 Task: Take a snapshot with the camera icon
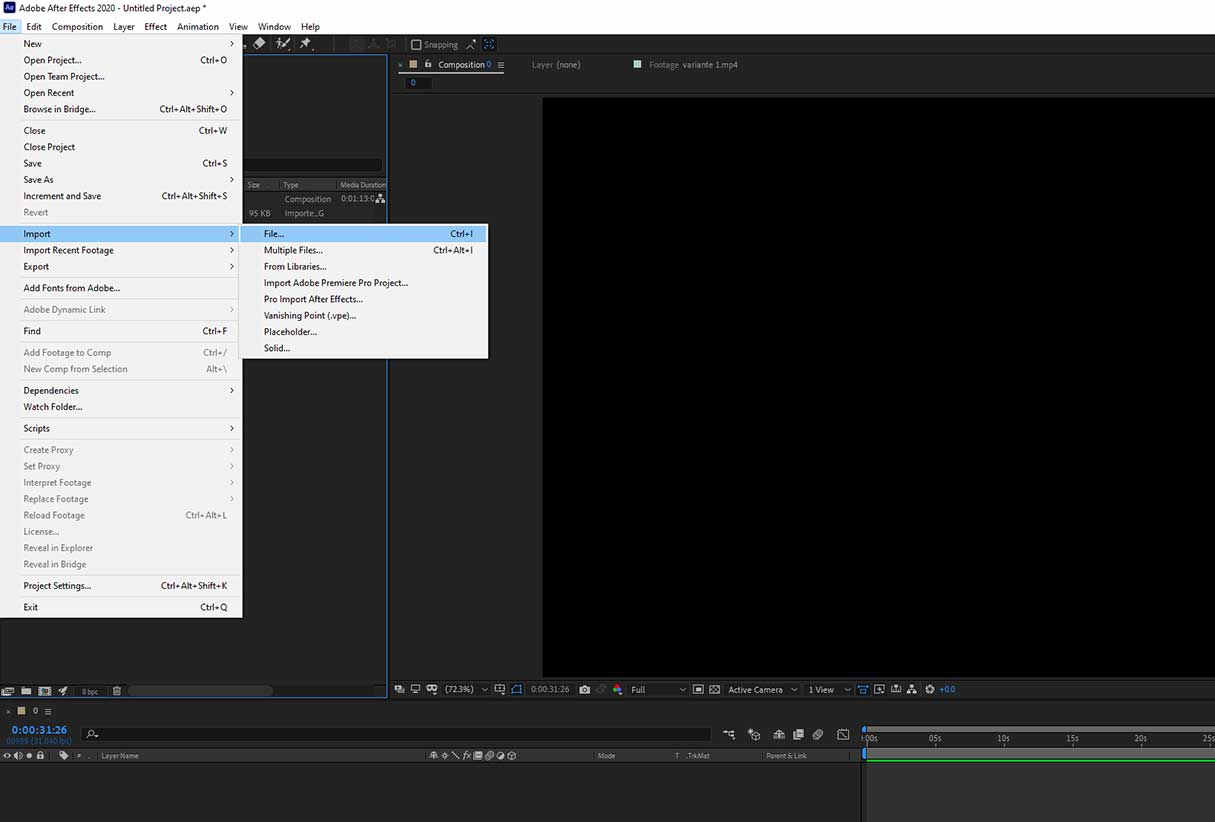584,690
